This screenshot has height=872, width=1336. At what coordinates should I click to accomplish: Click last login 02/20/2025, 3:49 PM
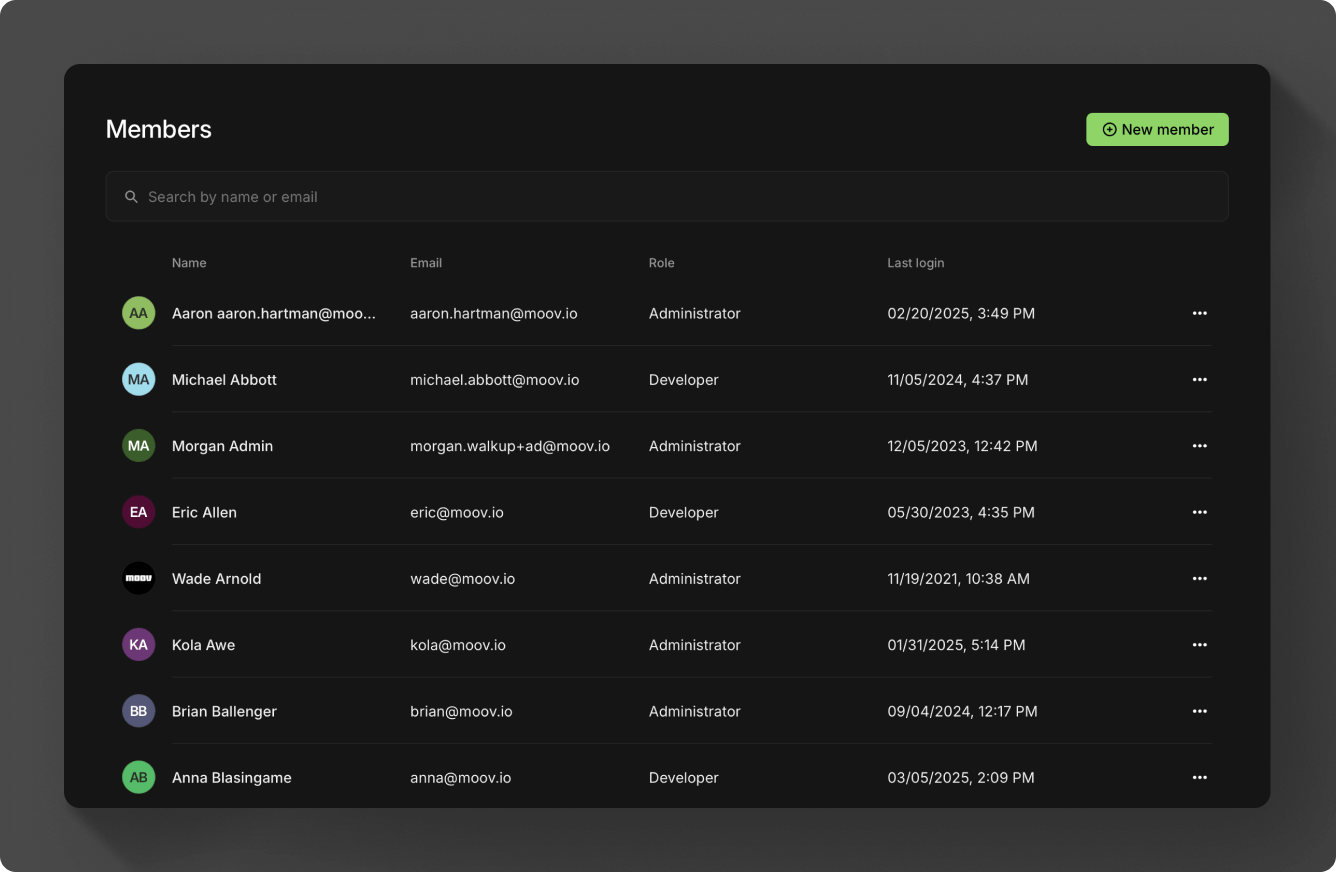(961, 313)
